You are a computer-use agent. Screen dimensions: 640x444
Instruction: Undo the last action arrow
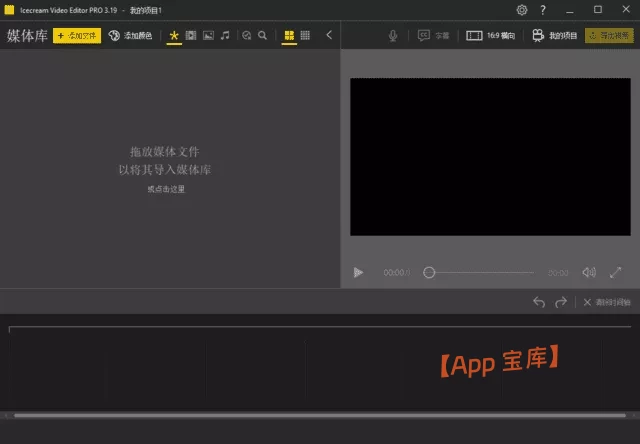point(539,302)
